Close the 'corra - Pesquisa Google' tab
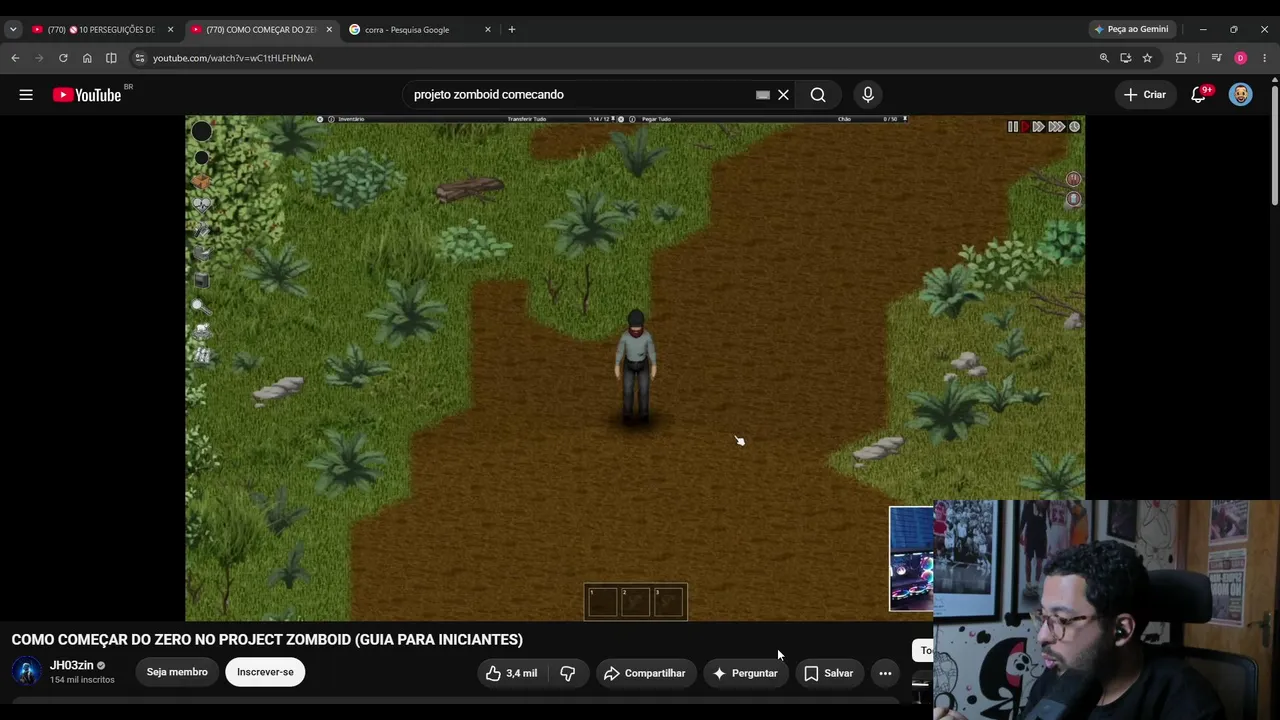Image resolution: width=1280 pixels, height=720 pixels. pyautogui.click(x=488, y=30)
